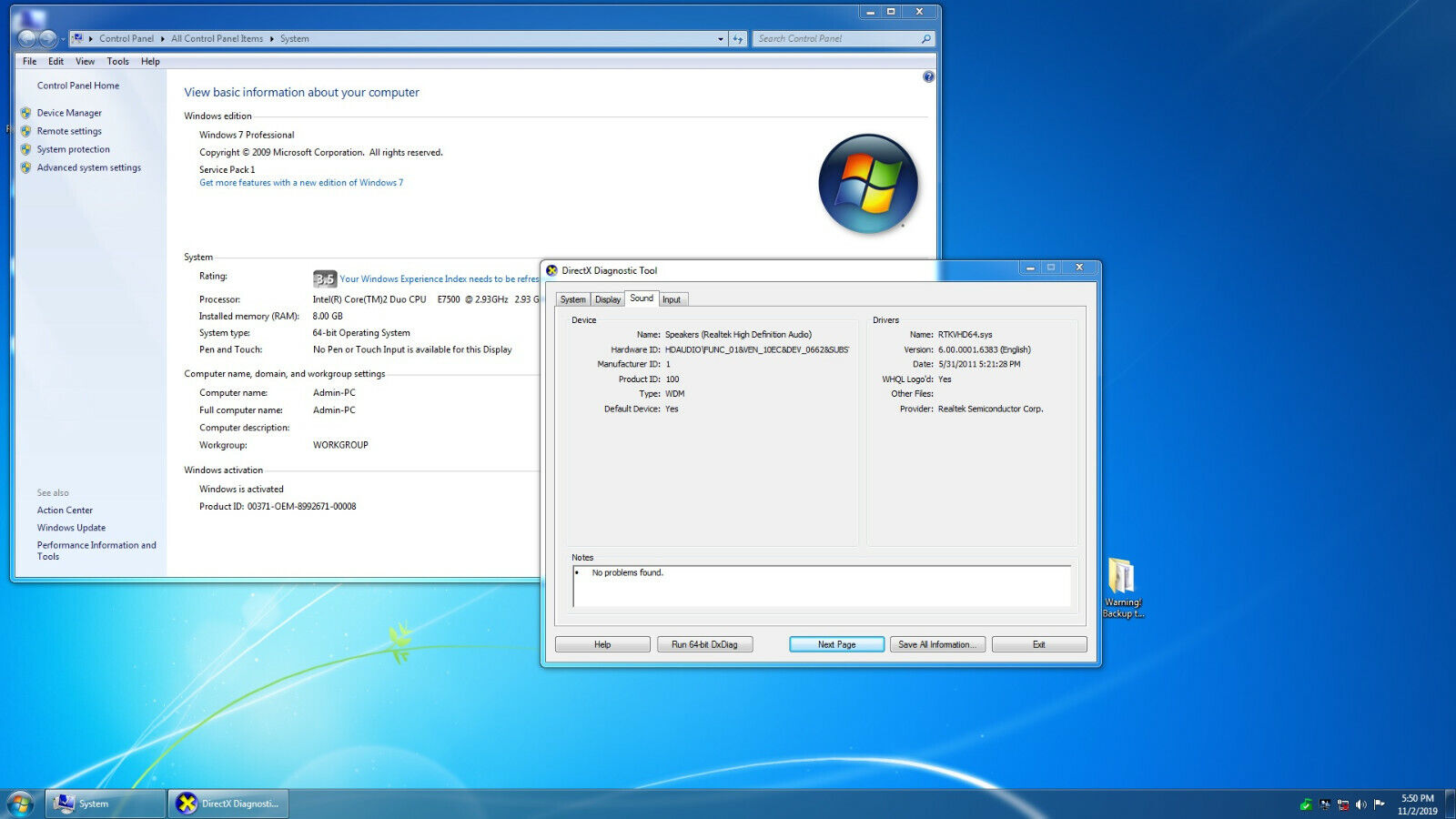Select RTKVHD64.sys driver name text

point(966,335)
